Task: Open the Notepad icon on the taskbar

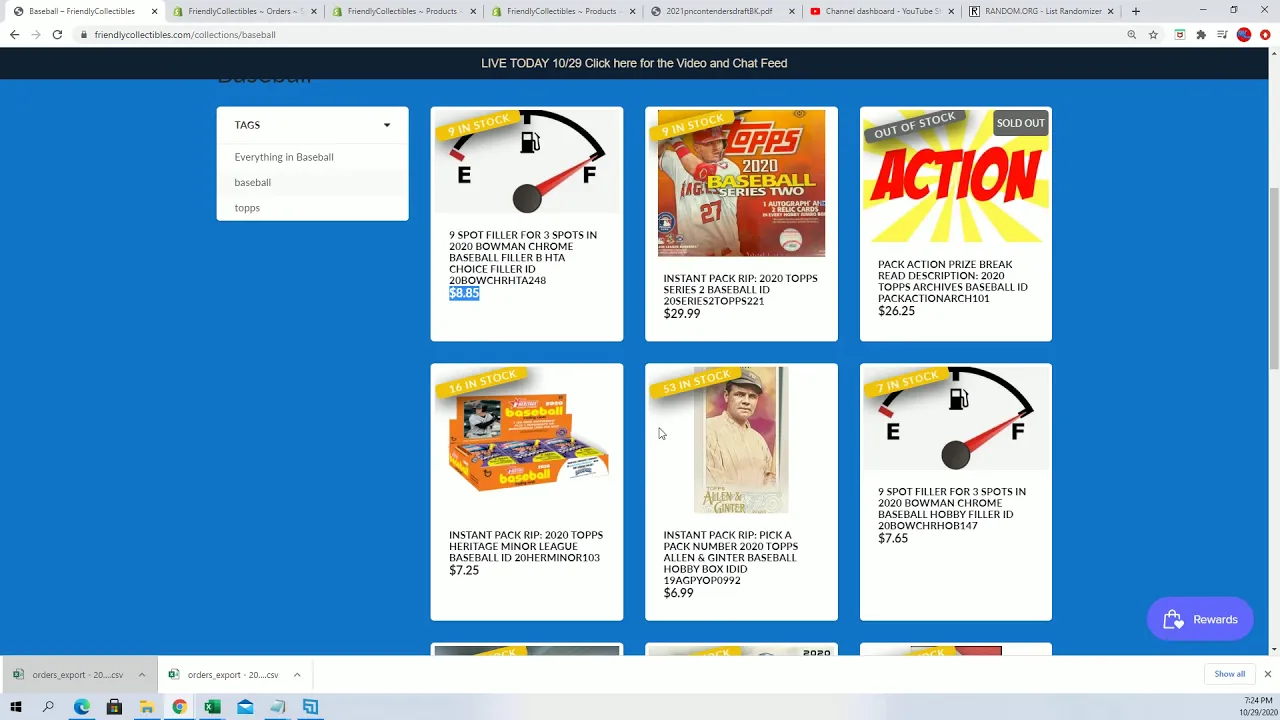Action: pyautogui.click(x=278, y=707)
